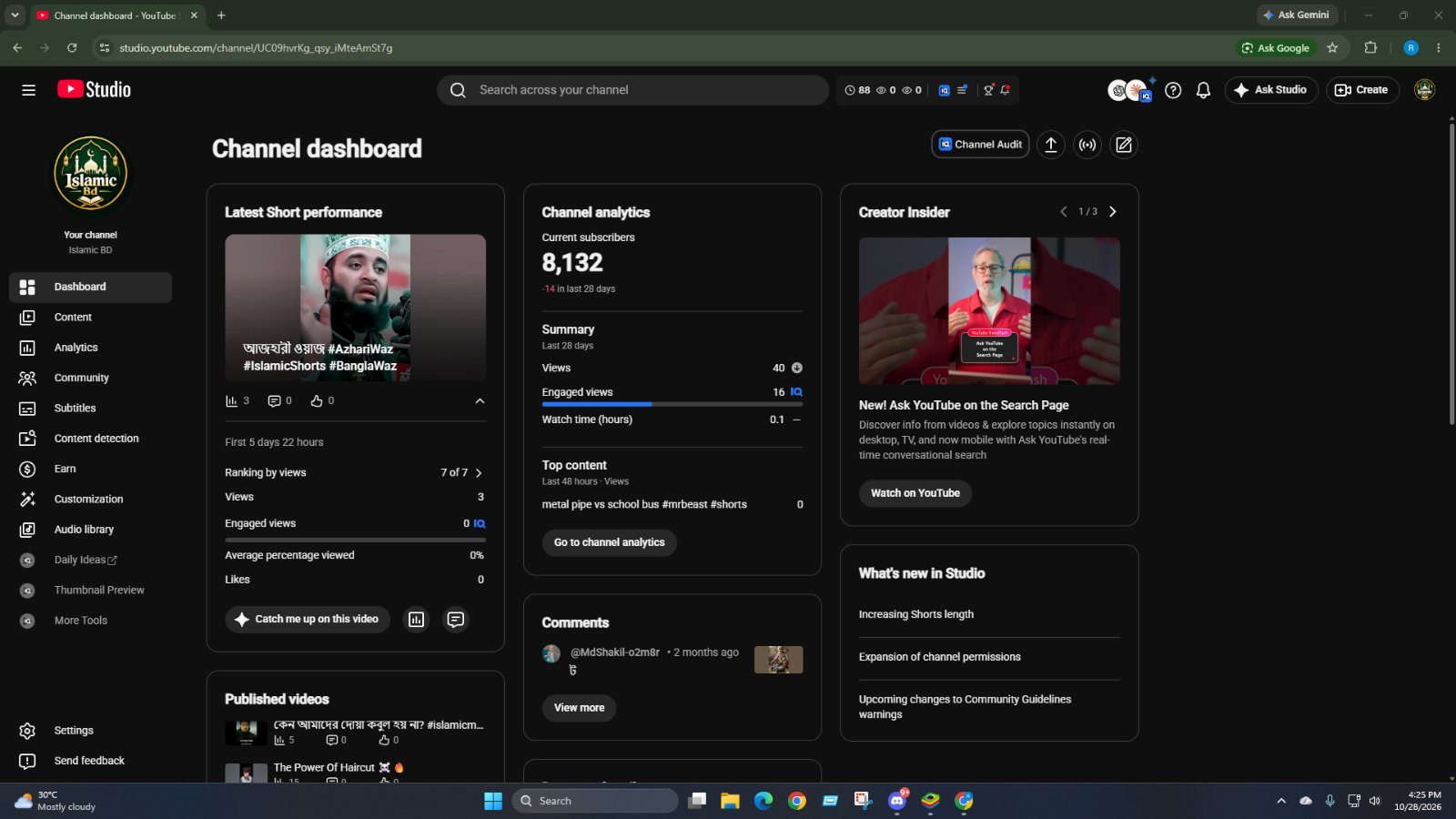
Task: Click the Ask Studio button
Action: click(1271, 90)
